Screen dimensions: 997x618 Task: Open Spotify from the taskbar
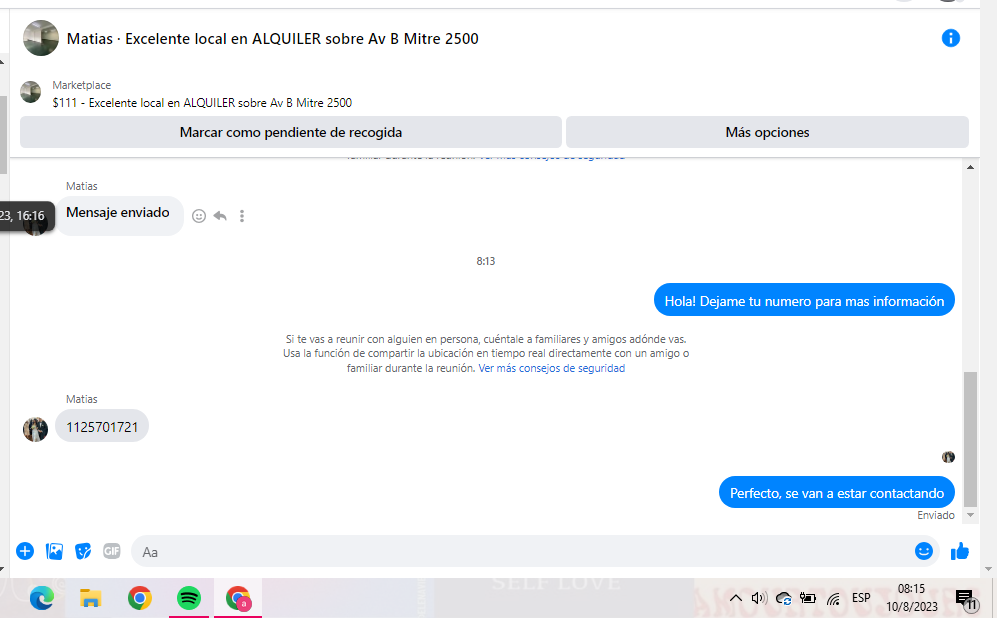[x=188, y=598]
